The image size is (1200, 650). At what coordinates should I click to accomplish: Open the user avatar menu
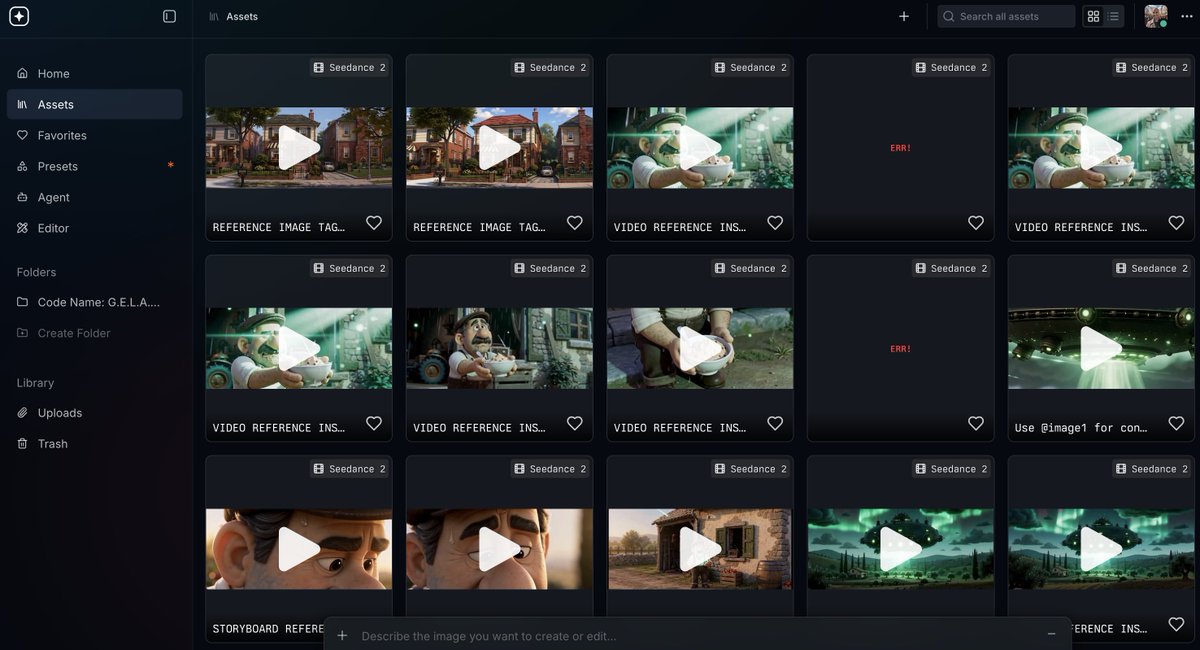pos(1156,16)
